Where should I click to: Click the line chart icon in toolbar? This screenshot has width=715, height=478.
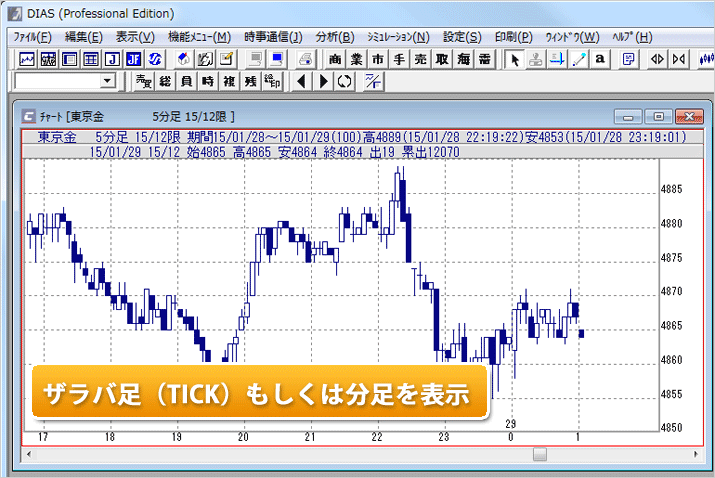tap(26, 60)
